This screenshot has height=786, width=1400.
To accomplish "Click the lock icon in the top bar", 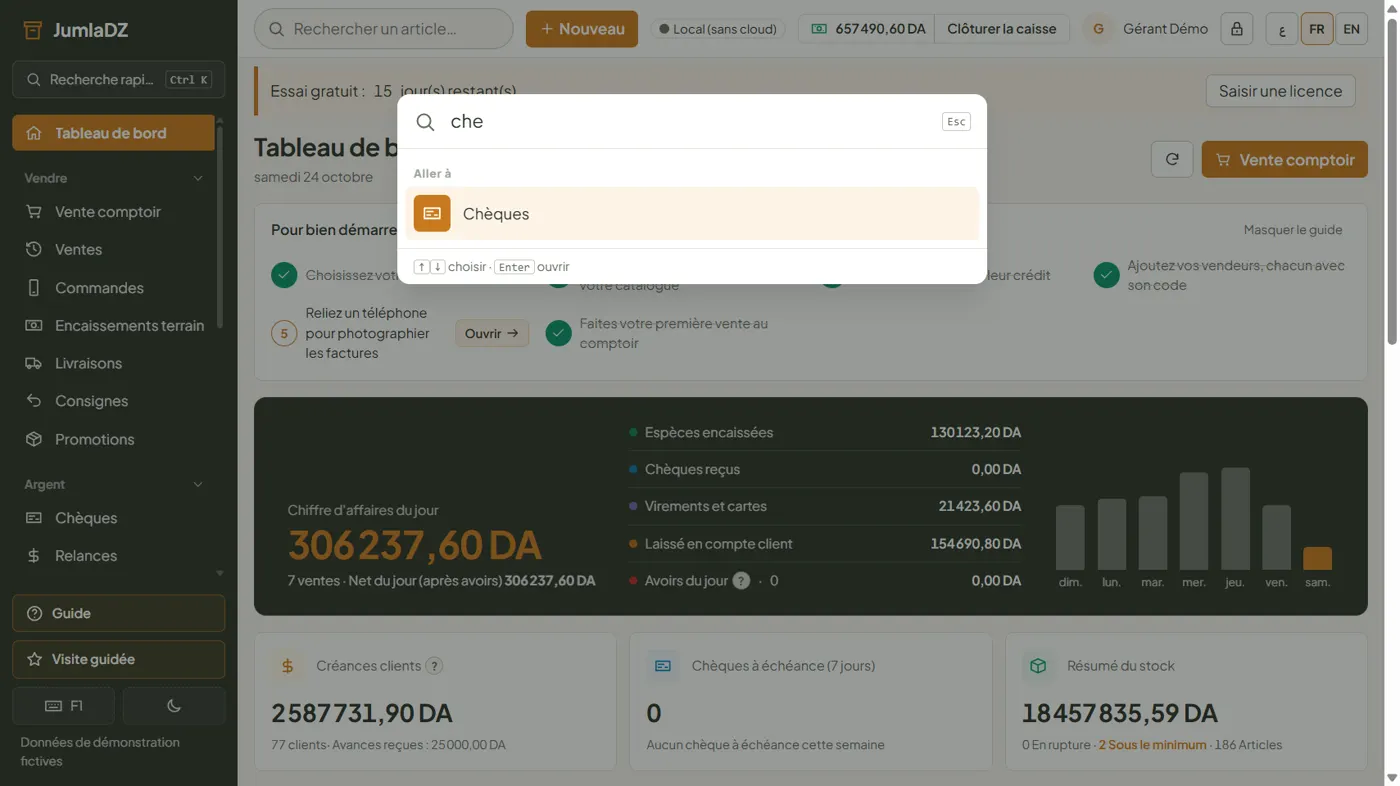I will [x=1237, y=29].
